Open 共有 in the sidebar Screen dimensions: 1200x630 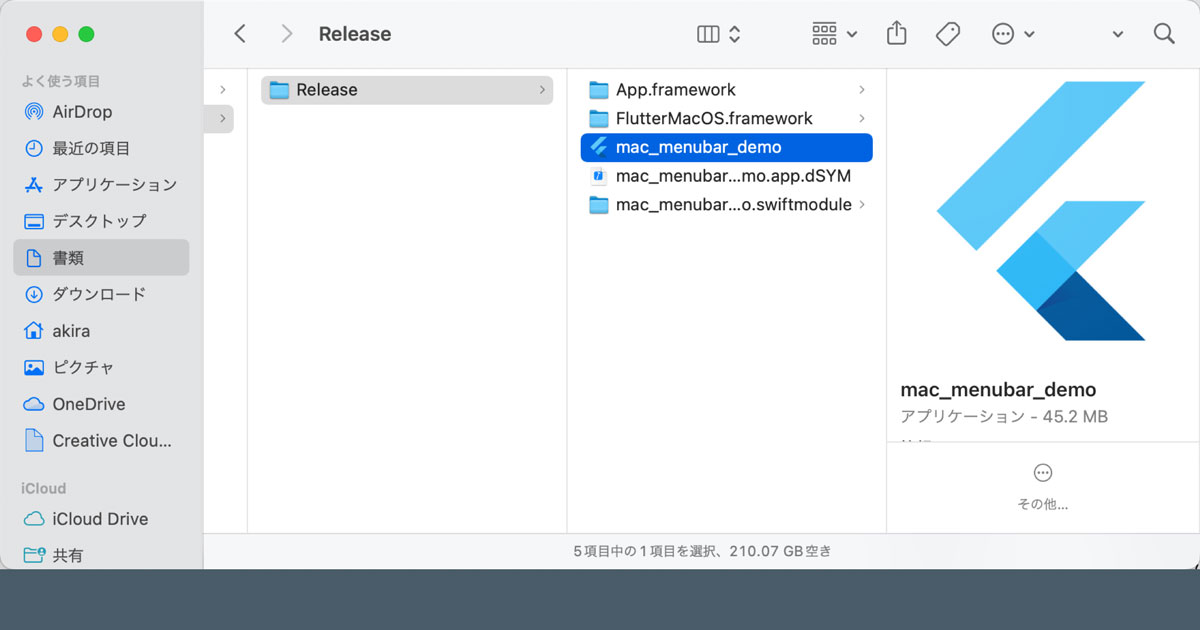tap(101, 555)
